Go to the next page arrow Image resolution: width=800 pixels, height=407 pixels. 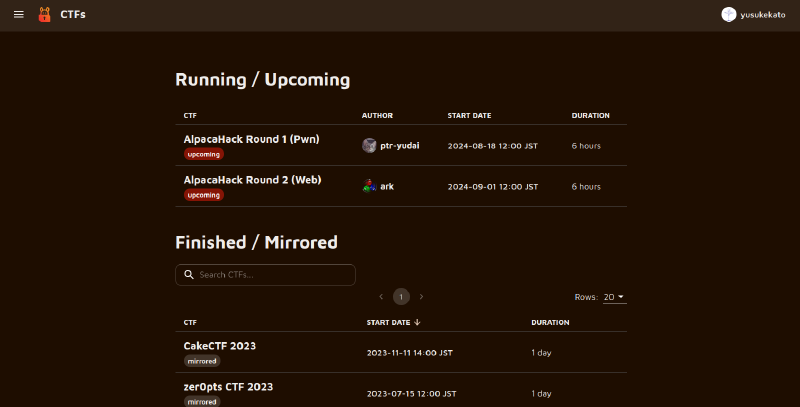(421, 297)
